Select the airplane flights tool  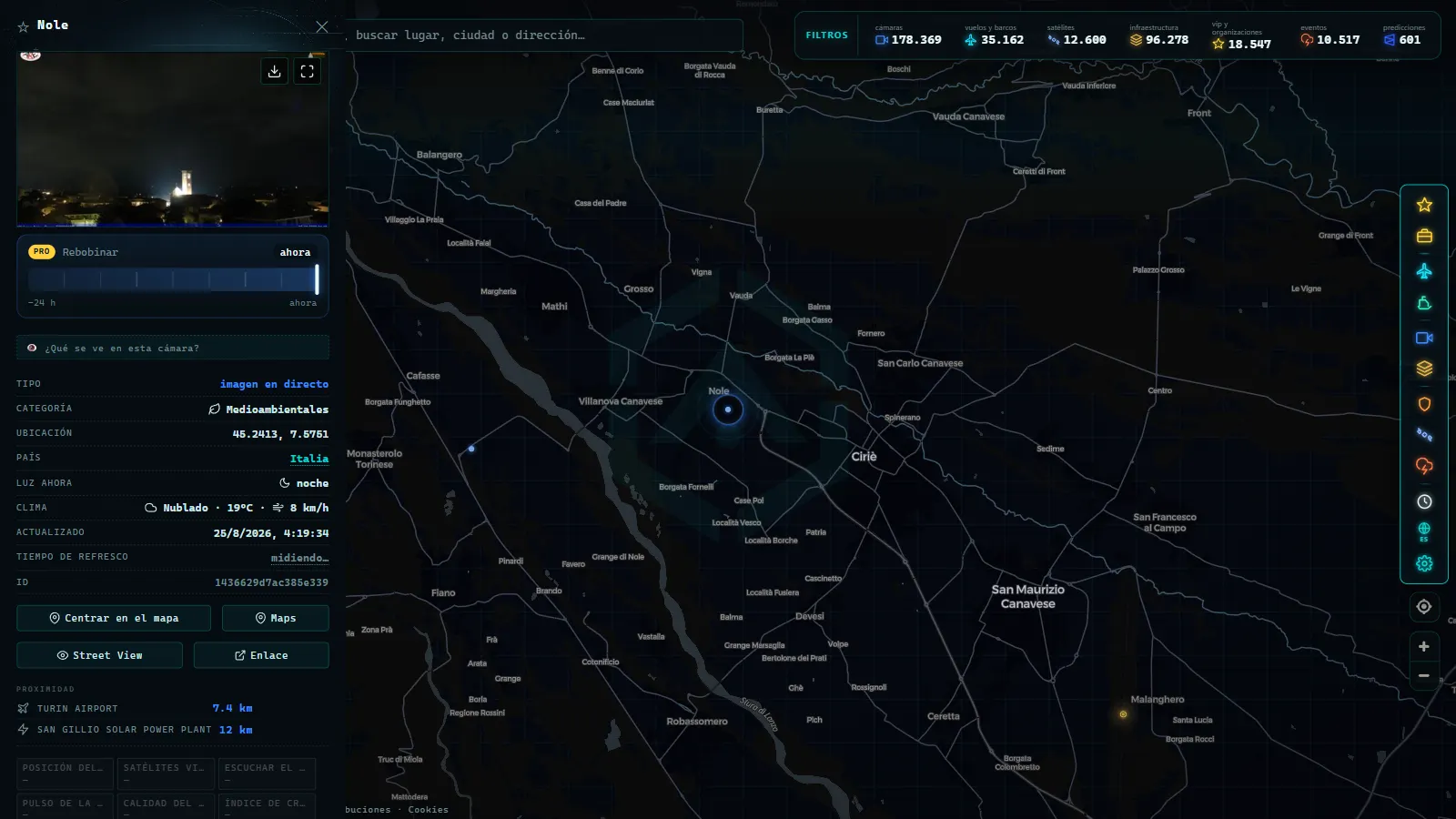1424,271
